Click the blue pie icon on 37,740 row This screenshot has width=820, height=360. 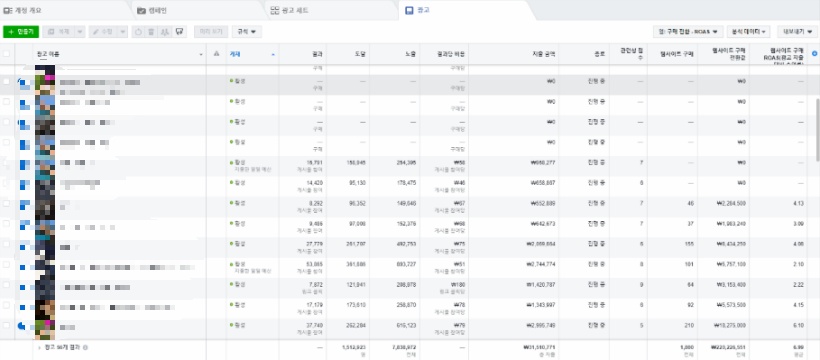[x=21, y=326]
